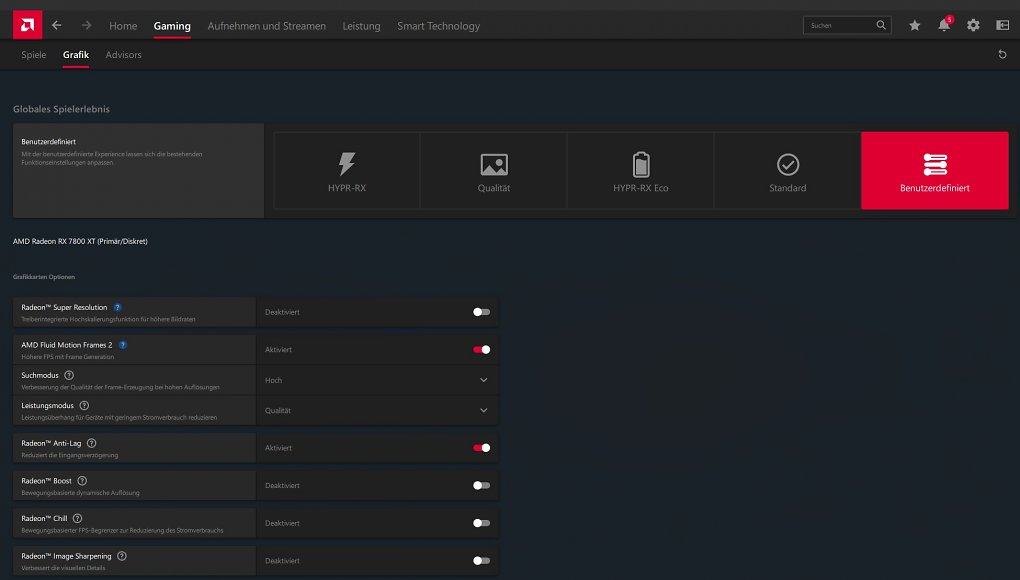Go forward with the right arrow
This screenshot has width=1020, height=580.
point(87,25)
